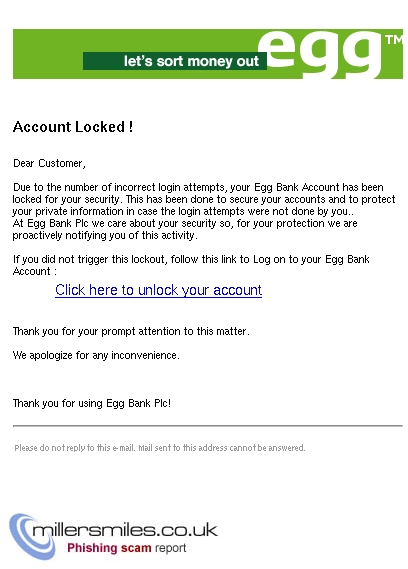408x569 pixels.
Task: Click the "Phishing scam report" label
Action: (127, 548)
